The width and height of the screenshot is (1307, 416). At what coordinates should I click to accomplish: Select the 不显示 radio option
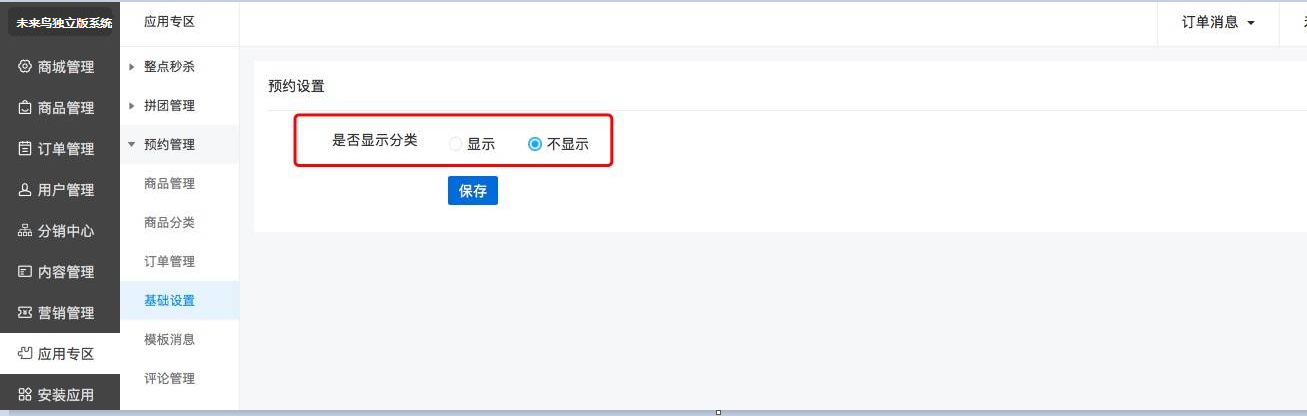point(535,144)
